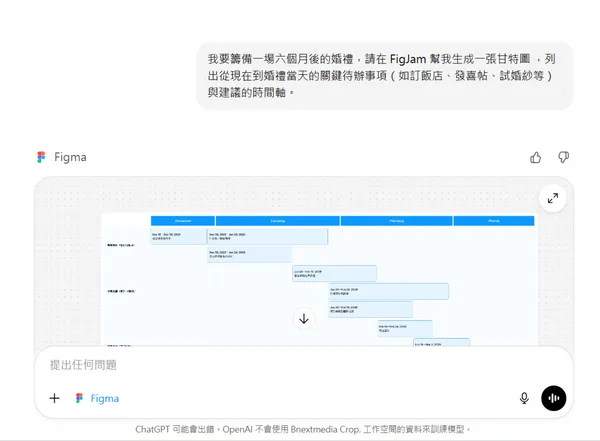
Task: Click the Figma app name label
Action: pos(70,157)
